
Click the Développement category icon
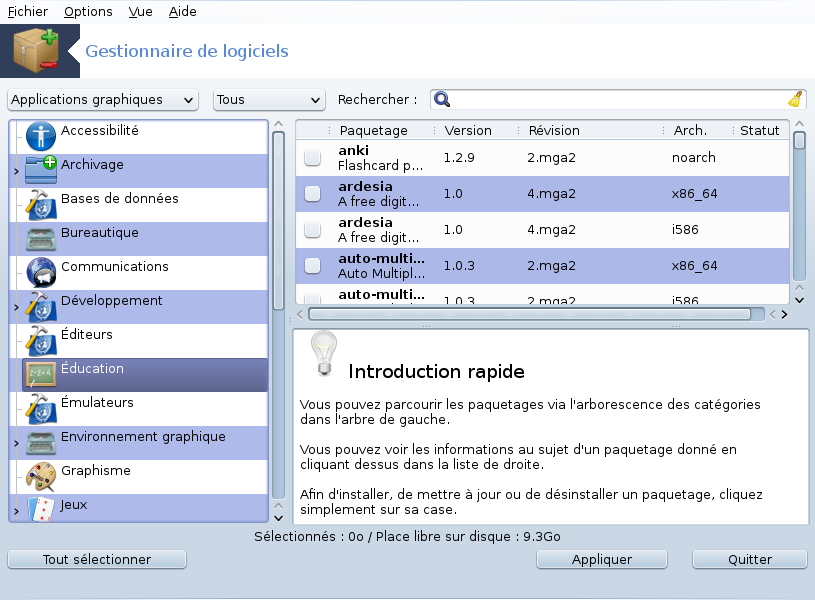pyautogui.click(x=41, y=306)
